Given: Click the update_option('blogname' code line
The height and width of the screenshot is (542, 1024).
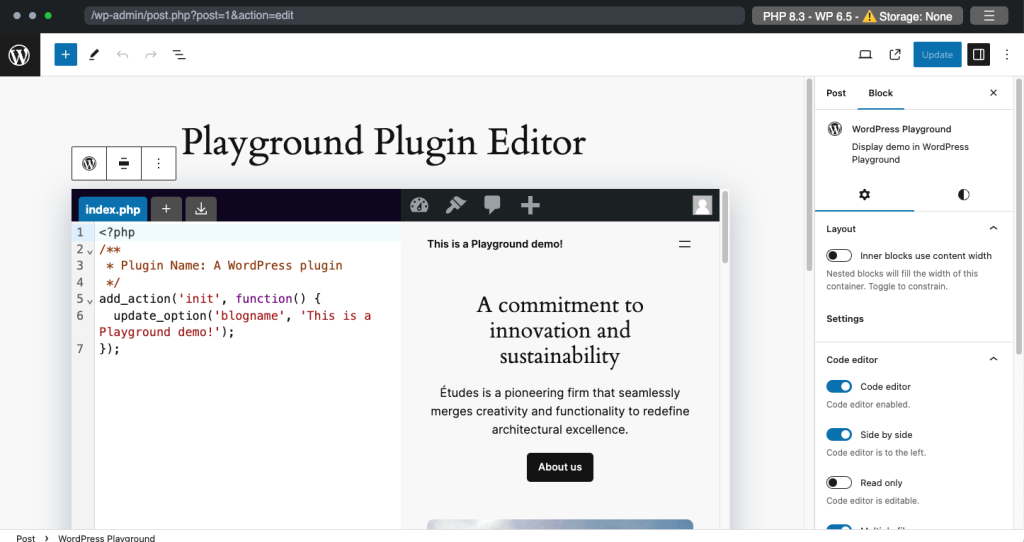Looking at the screenshot, I should pos(235,323).
